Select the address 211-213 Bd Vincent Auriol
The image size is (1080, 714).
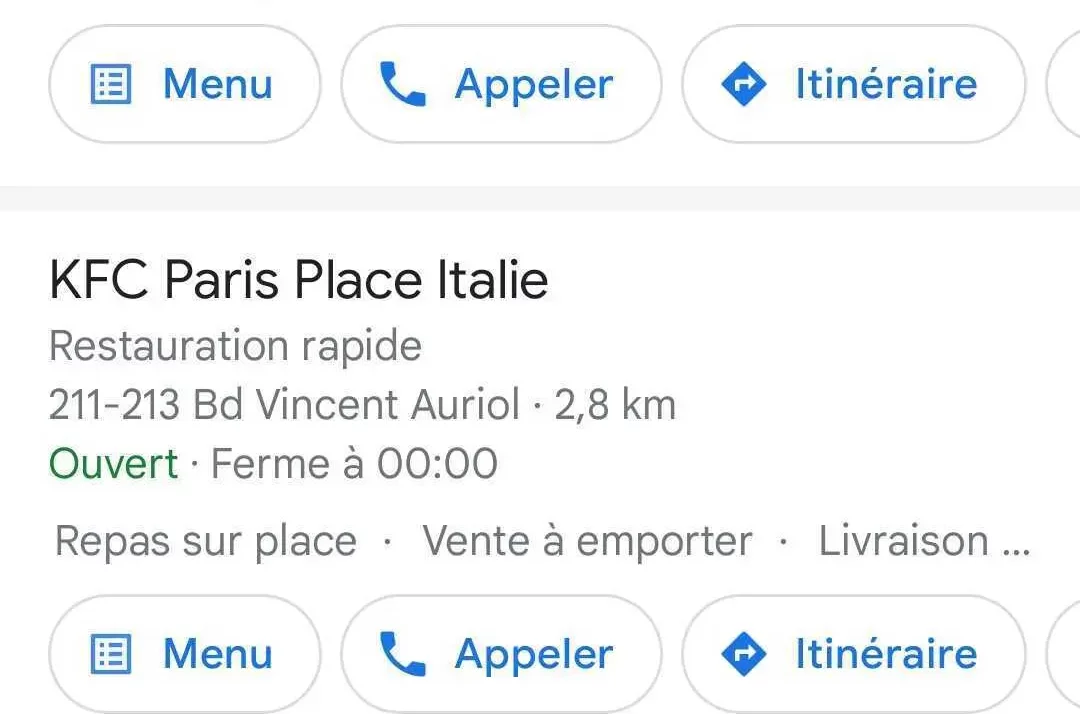[284, 404]
